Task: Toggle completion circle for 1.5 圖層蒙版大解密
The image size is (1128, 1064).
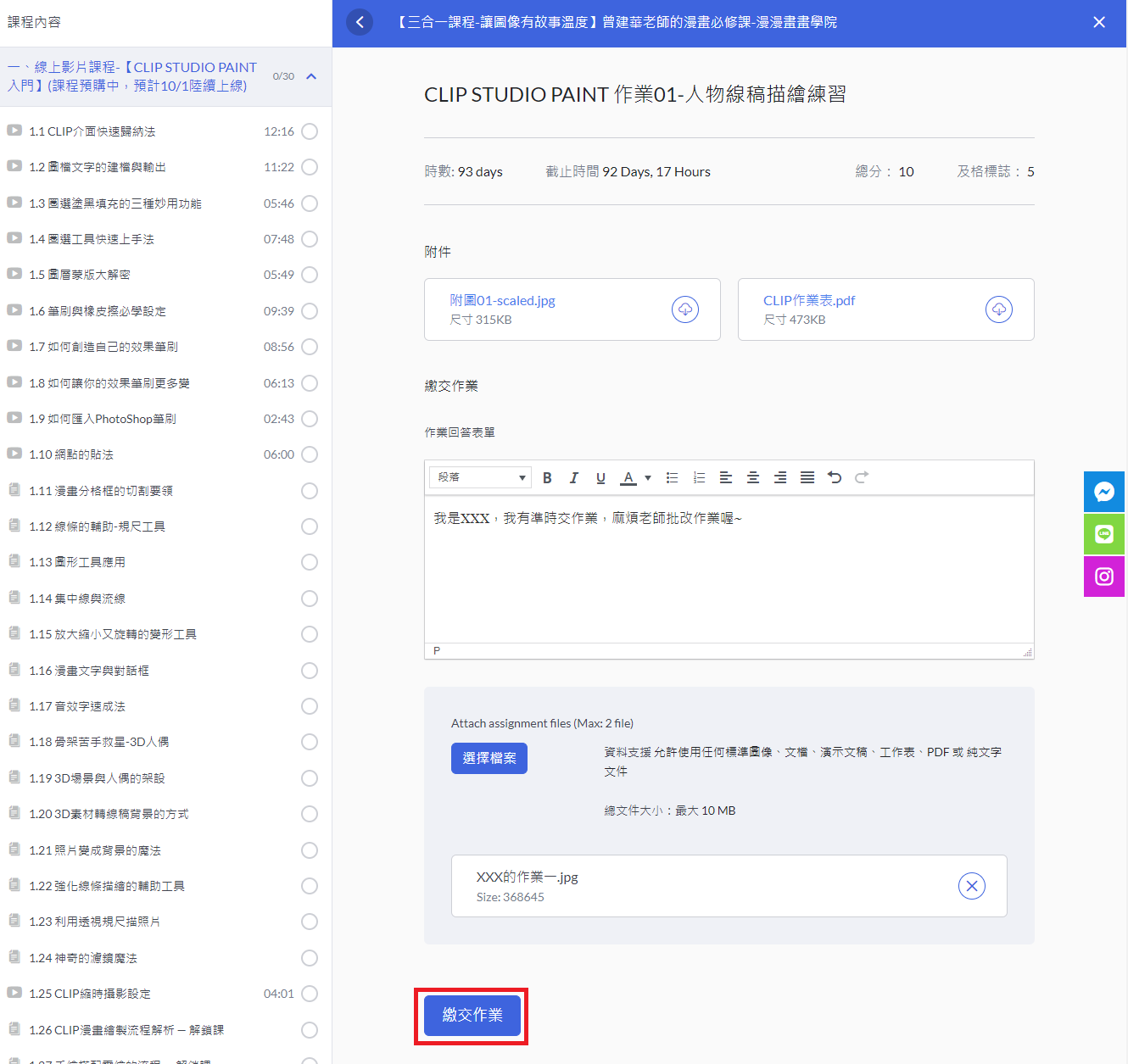Action: click(310, 275)
